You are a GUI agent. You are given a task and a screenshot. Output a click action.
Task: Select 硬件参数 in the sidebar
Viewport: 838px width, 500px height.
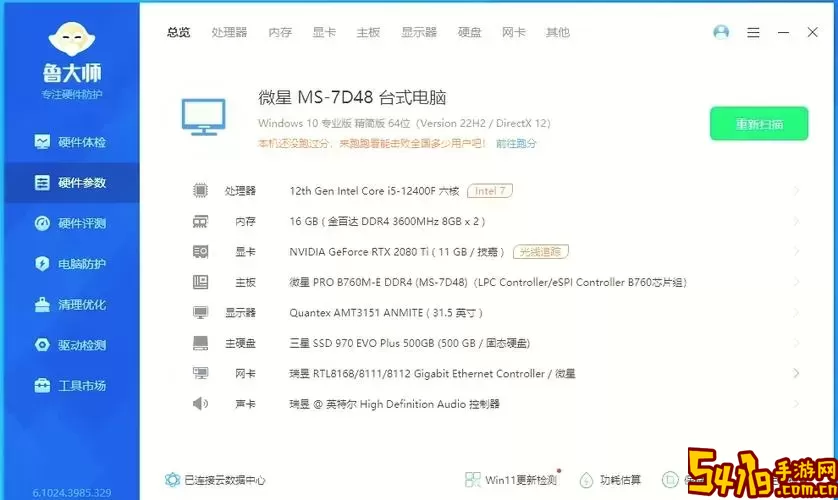pyautogui.click(x=71, y=183)
